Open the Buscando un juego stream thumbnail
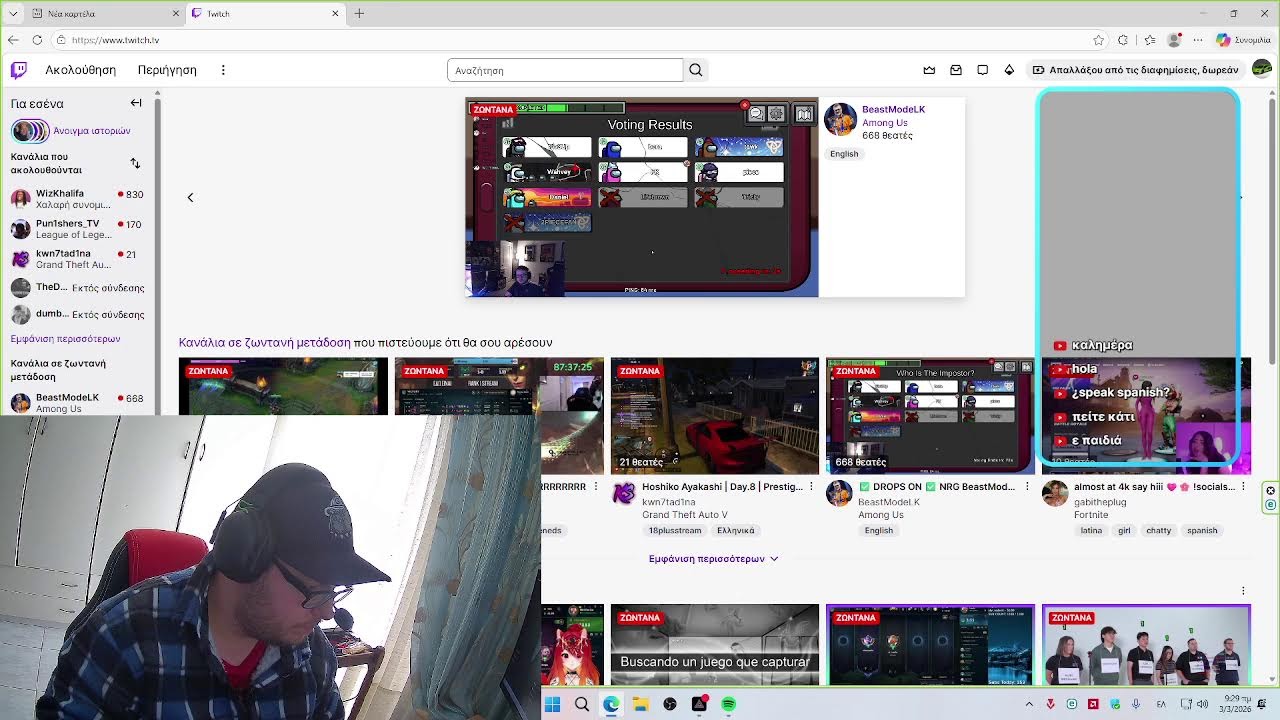The height and width of the screenshot is (720, 1280). coord(714,645)
